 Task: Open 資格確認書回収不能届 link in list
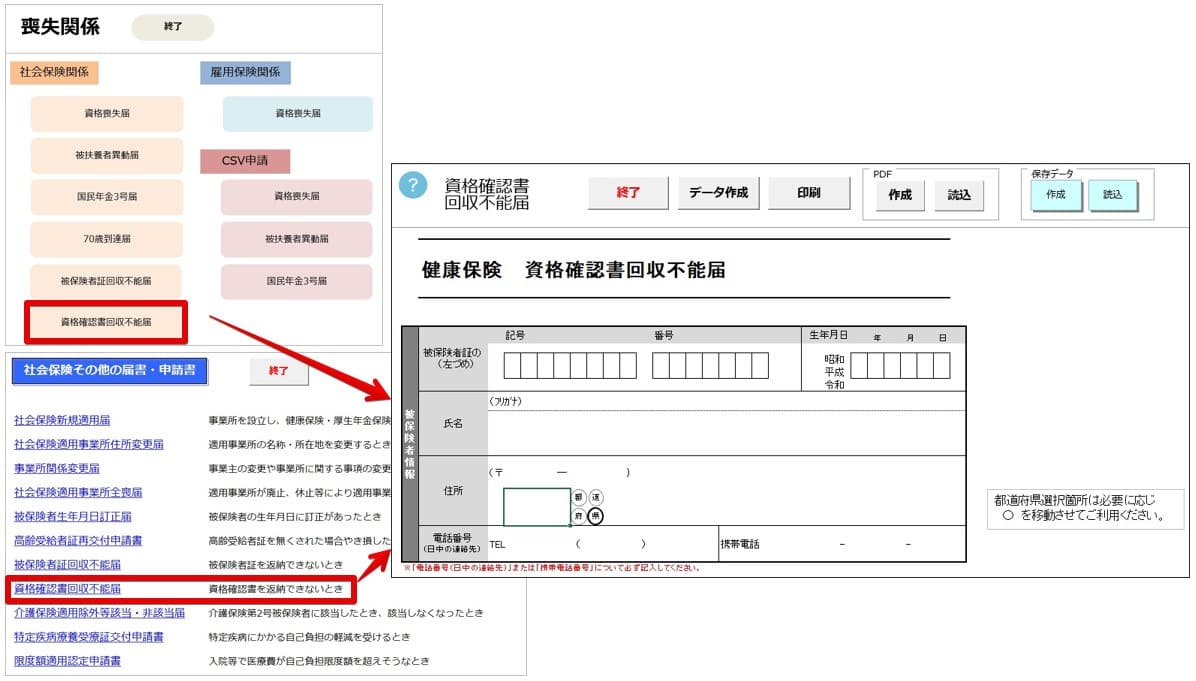click(x=67, y=589)
